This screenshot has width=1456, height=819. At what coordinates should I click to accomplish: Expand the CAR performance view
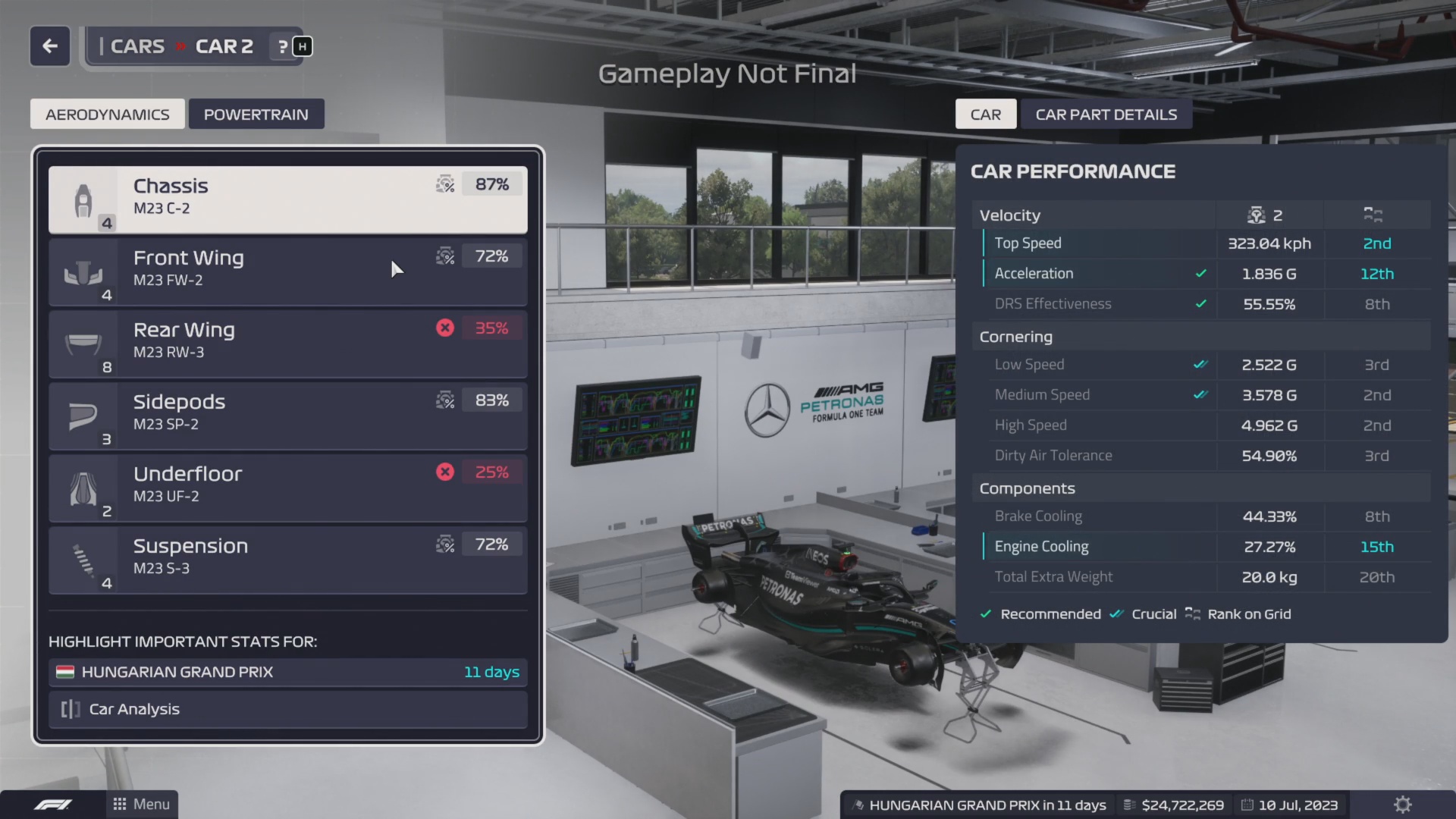point(985,114)
